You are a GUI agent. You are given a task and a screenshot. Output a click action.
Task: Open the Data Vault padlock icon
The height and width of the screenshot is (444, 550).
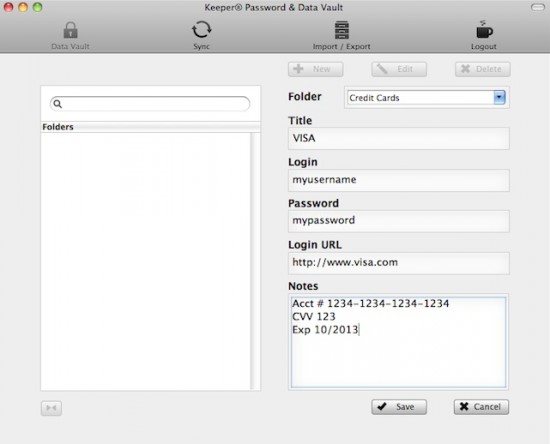(x=71, y=30)
